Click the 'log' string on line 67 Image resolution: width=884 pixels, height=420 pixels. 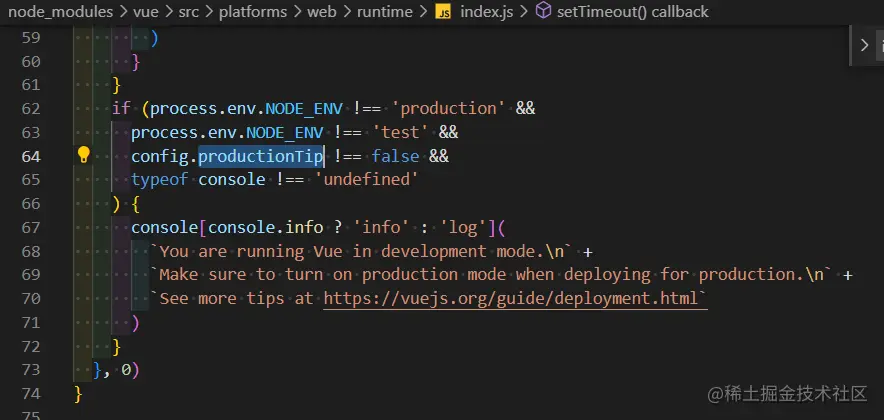pyautogui.click(x=462, y=227)
